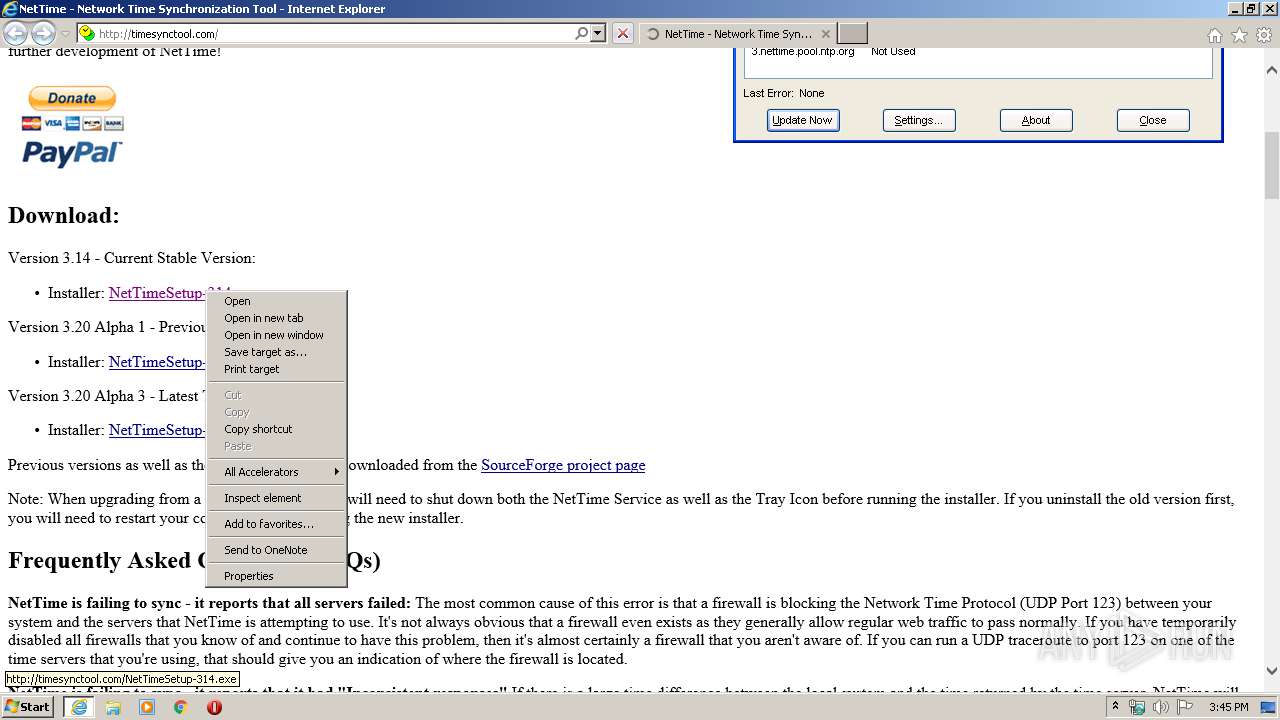Open Windows Explorer folder taskbar icon
1280x720 pixels.
coord(113,707)
